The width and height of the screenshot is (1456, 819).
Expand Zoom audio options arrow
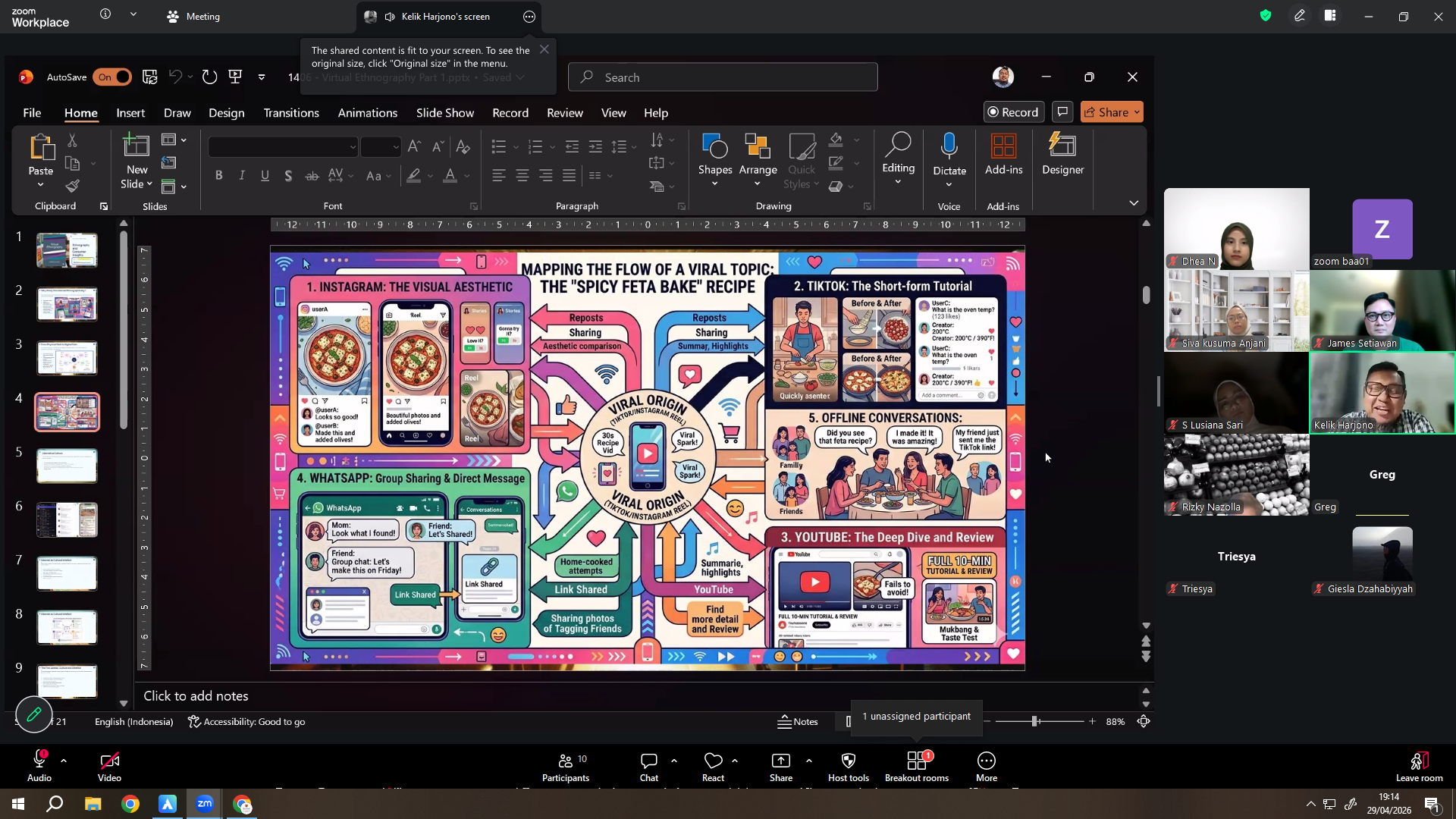64,760
